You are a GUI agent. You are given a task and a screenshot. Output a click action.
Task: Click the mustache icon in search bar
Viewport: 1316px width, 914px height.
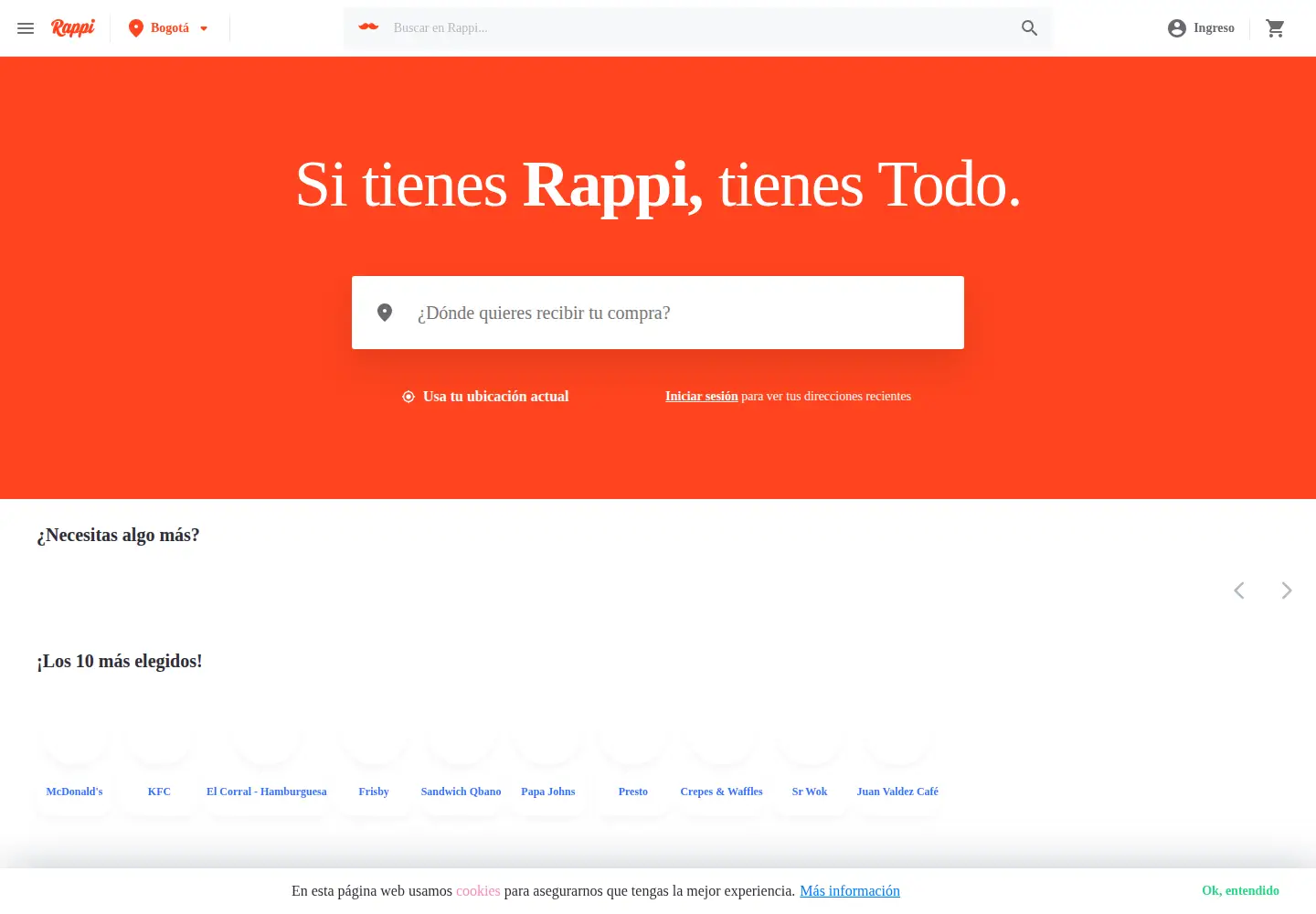368,27
